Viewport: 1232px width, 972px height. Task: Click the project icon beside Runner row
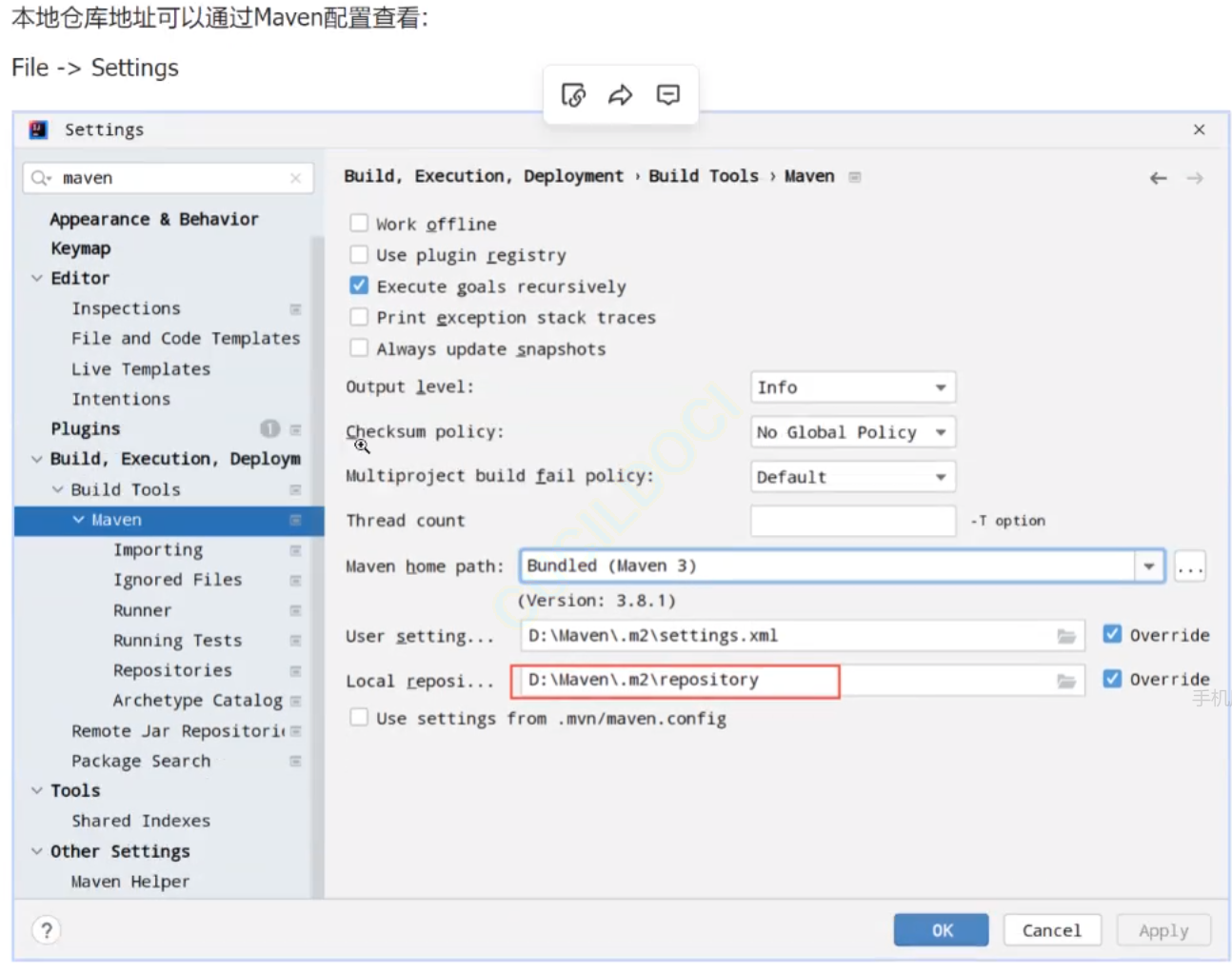coord(295,610)
